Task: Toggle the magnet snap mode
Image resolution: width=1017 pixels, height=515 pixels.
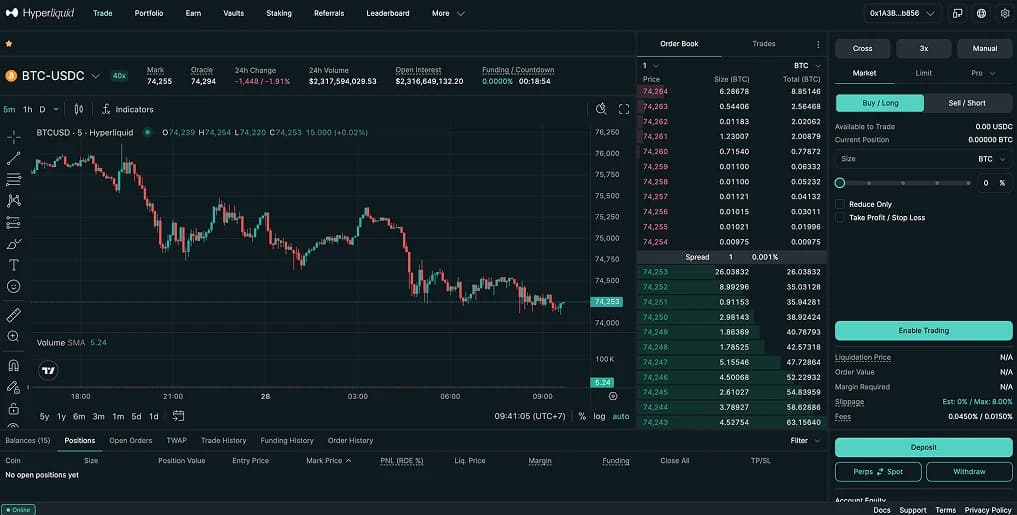Action: 14,366
